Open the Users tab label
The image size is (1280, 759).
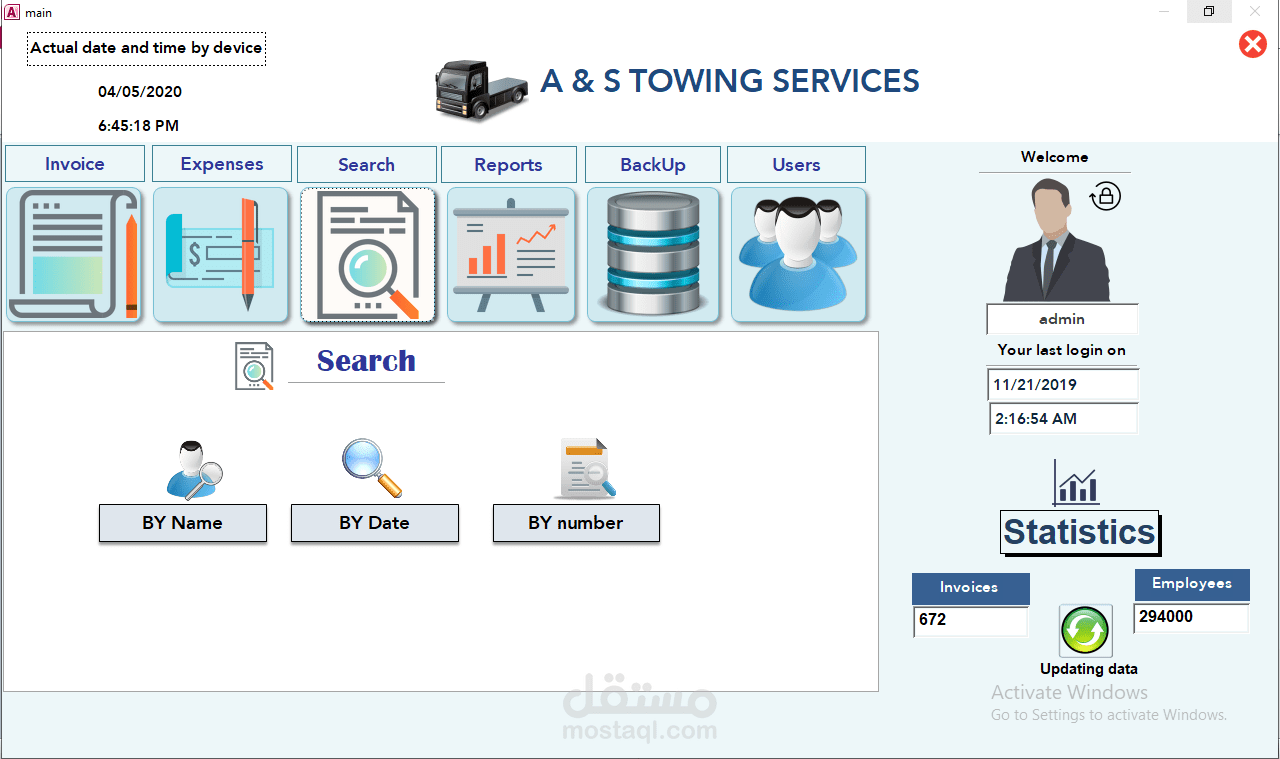[x=796, y=165]
